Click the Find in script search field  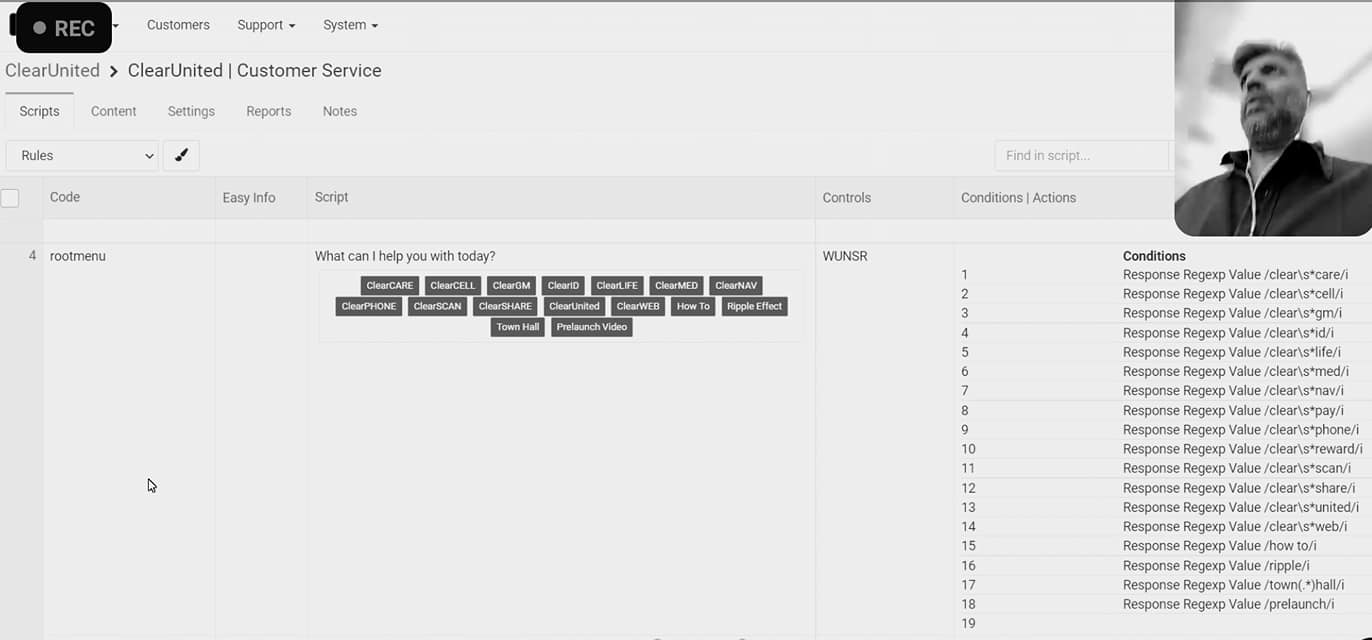[1082, 155]
